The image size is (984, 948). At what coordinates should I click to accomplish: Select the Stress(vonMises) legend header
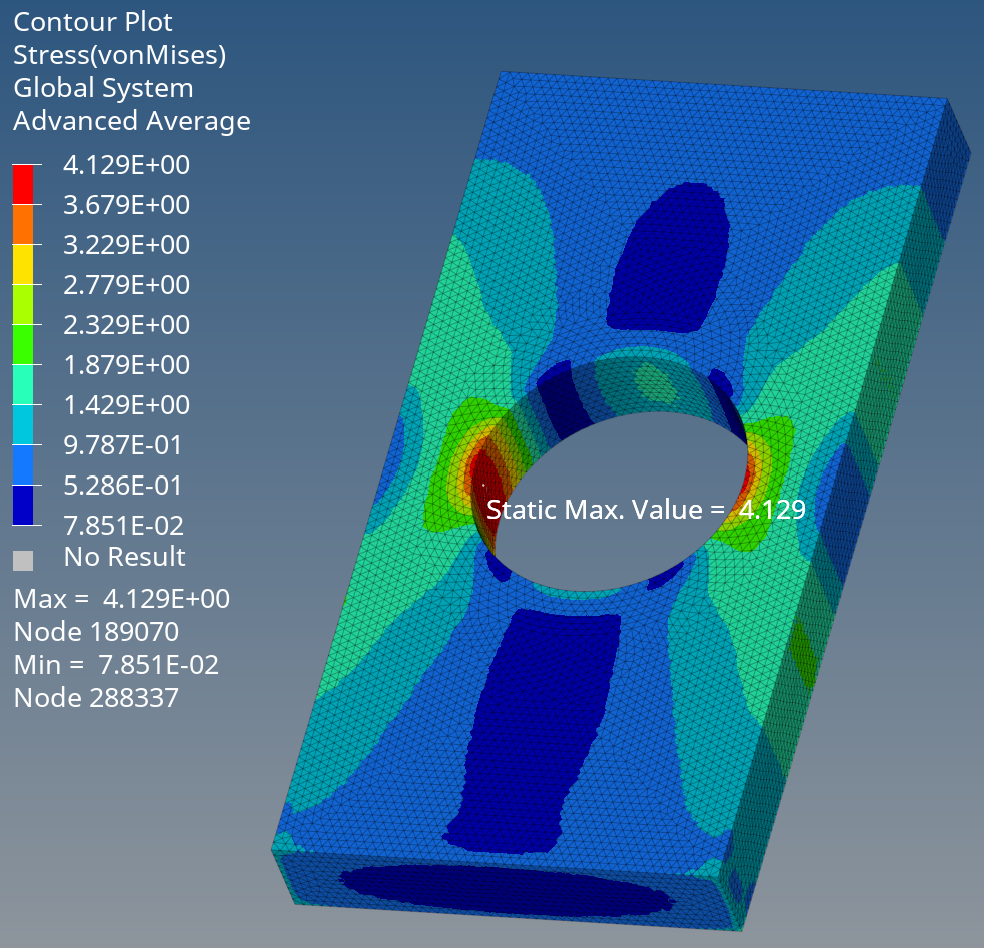pos(119,55)
